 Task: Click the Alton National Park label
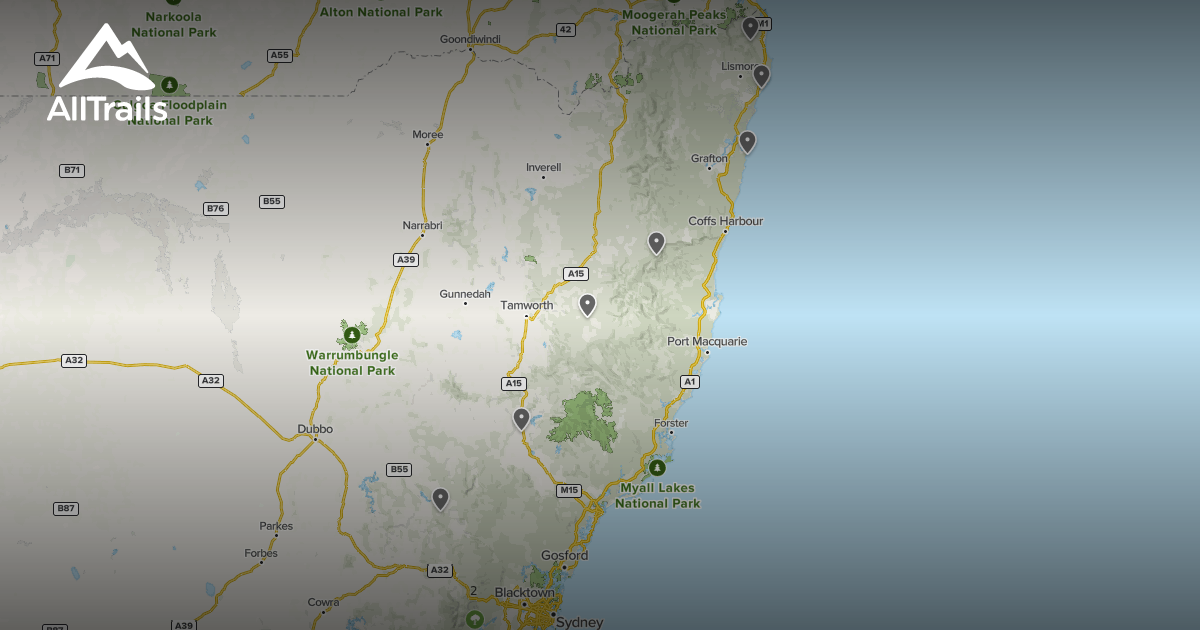(x=380, y=12)
